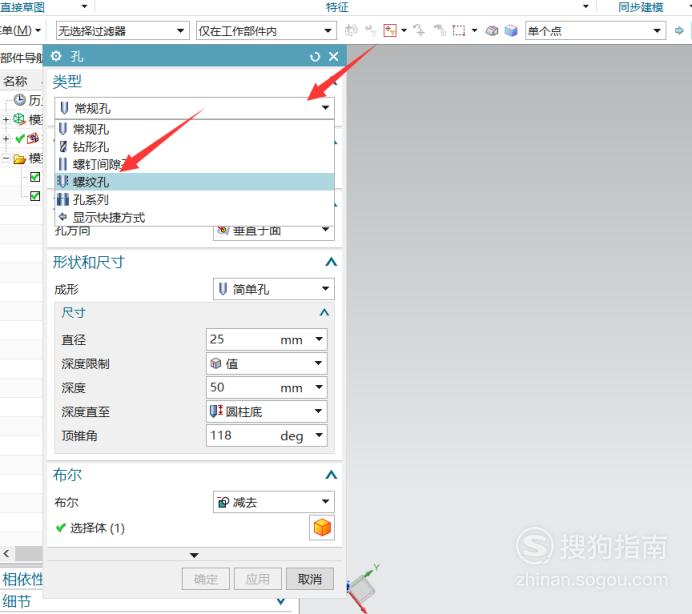
Task: Click the view triad orientation cube
Action: pyautogui.click(x=365, y=589)
